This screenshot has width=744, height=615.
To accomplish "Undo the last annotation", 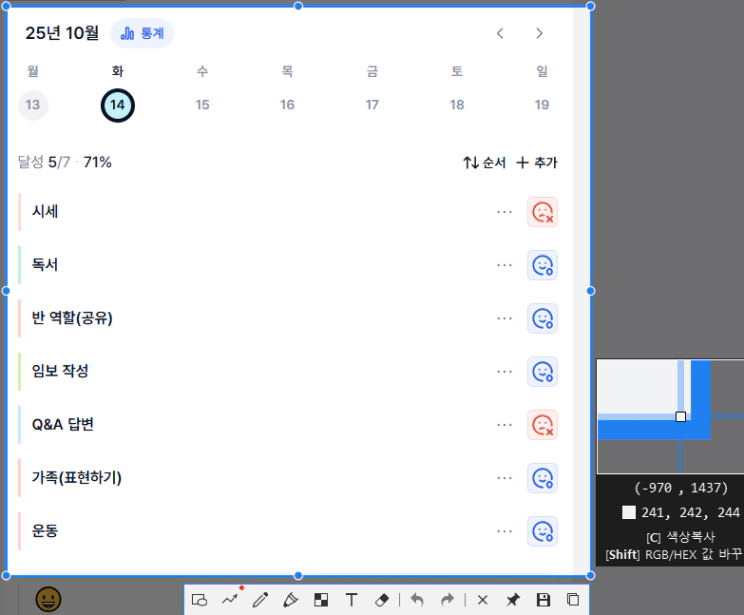I will pyautogui.click(x=417, y=600).
